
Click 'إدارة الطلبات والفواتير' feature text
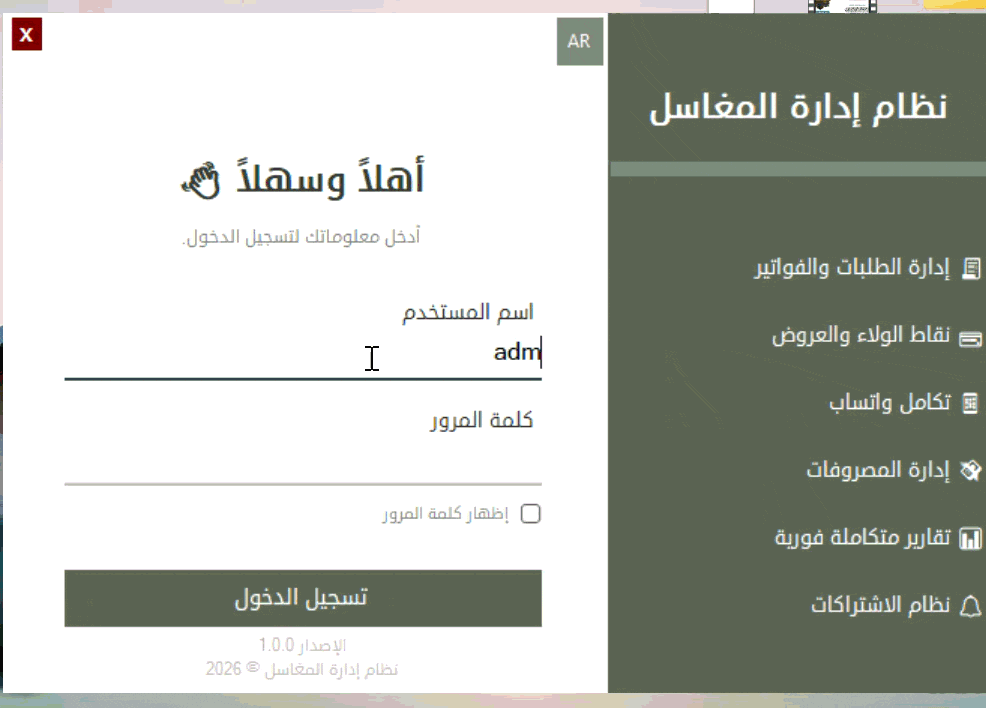coord(852,267)
